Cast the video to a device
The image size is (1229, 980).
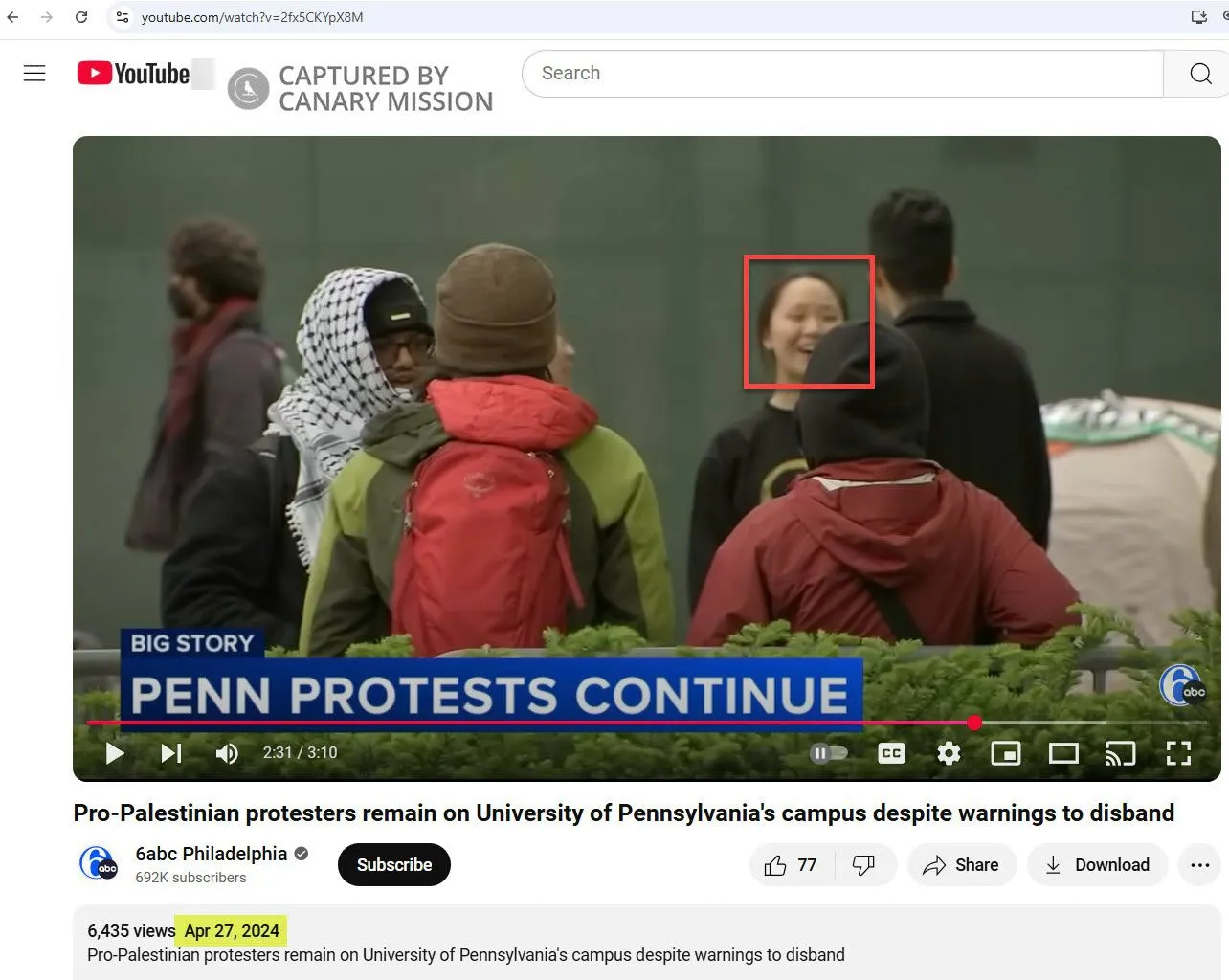point(1121,753)
